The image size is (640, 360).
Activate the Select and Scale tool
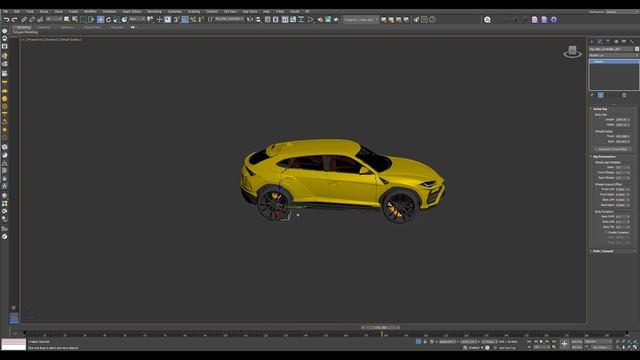coord(116,20)
